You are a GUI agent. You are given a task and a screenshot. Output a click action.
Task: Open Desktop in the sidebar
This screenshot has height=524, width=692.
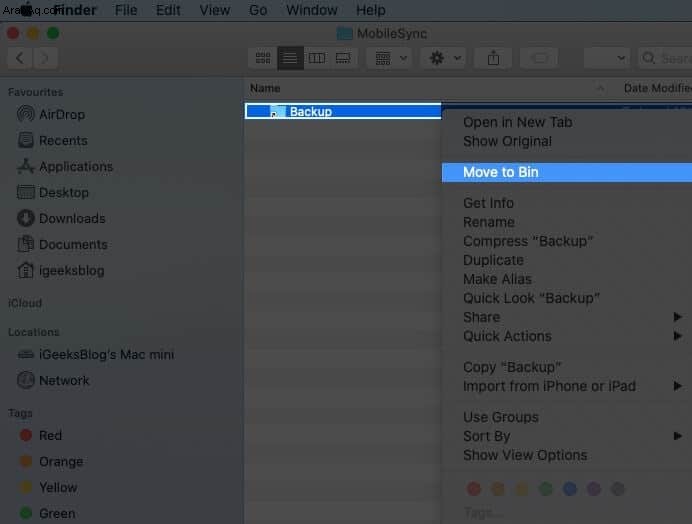53,192
